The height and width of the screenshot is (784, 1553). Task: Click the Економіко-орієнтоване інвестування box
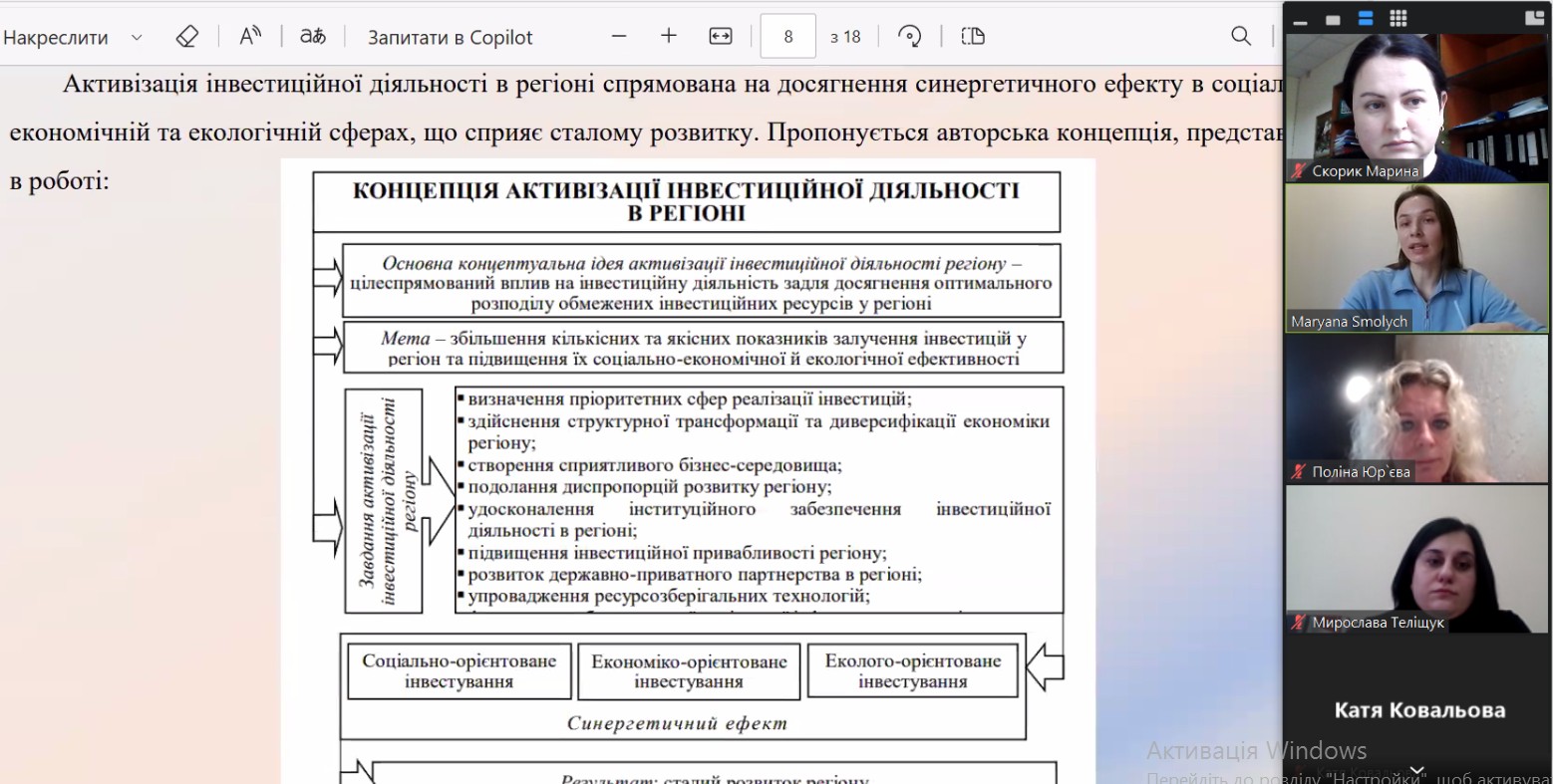pyautogui.click(x=689, y=671)
